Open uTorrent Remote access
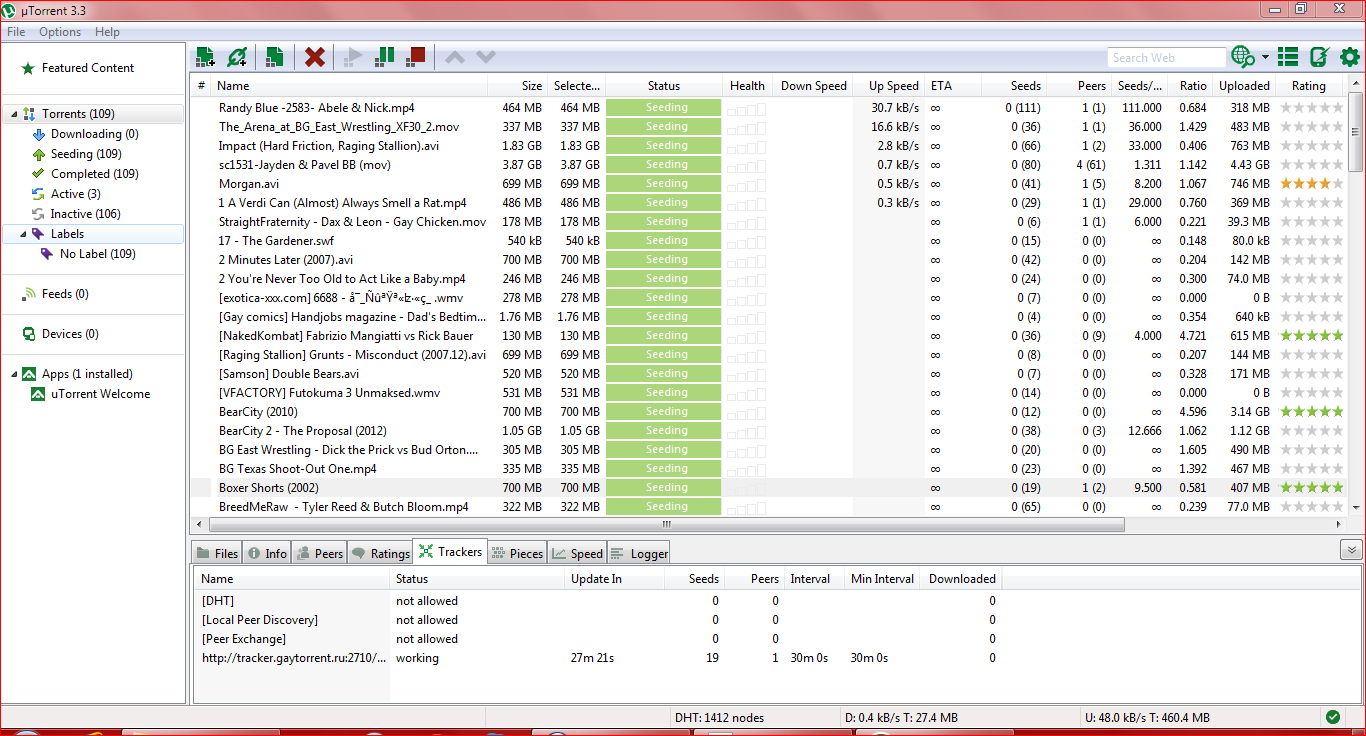This screenshot has width=1366, height=736. 1316,57
